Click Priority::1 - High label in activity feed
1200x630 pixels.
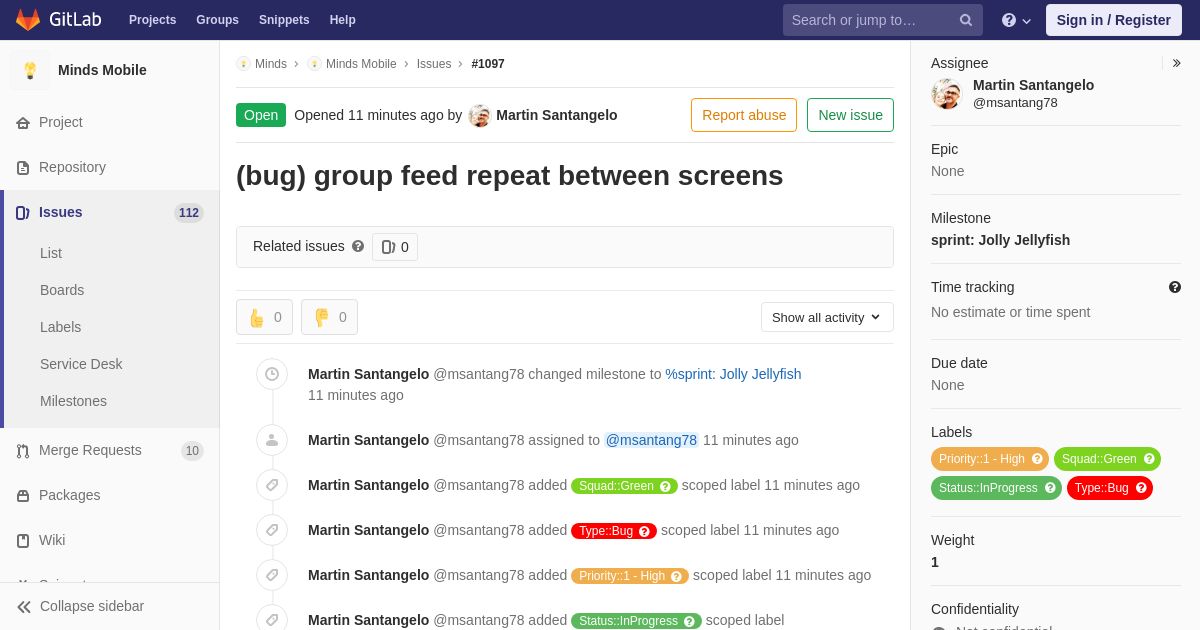(x=630, y=576)
